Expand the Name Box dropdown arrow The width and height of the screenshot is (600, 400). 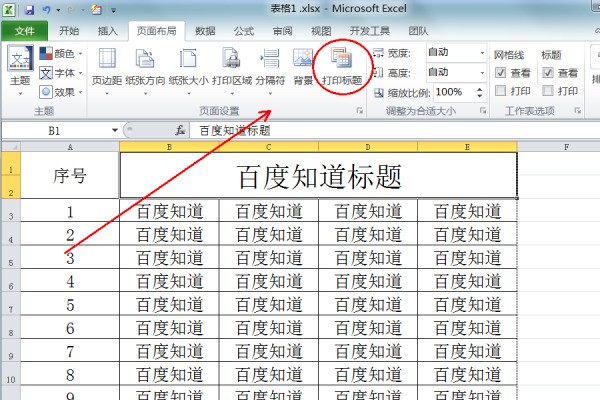[114, 131]
